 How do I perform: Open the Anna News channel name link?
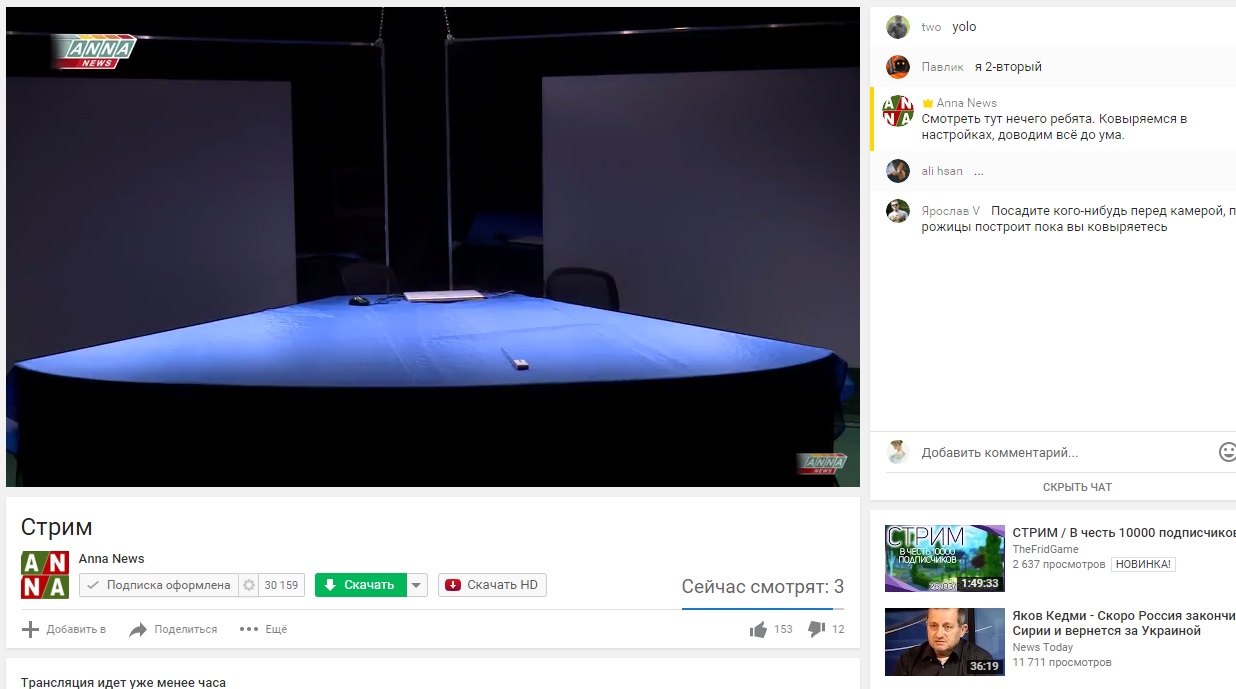[x=111, y=559]
